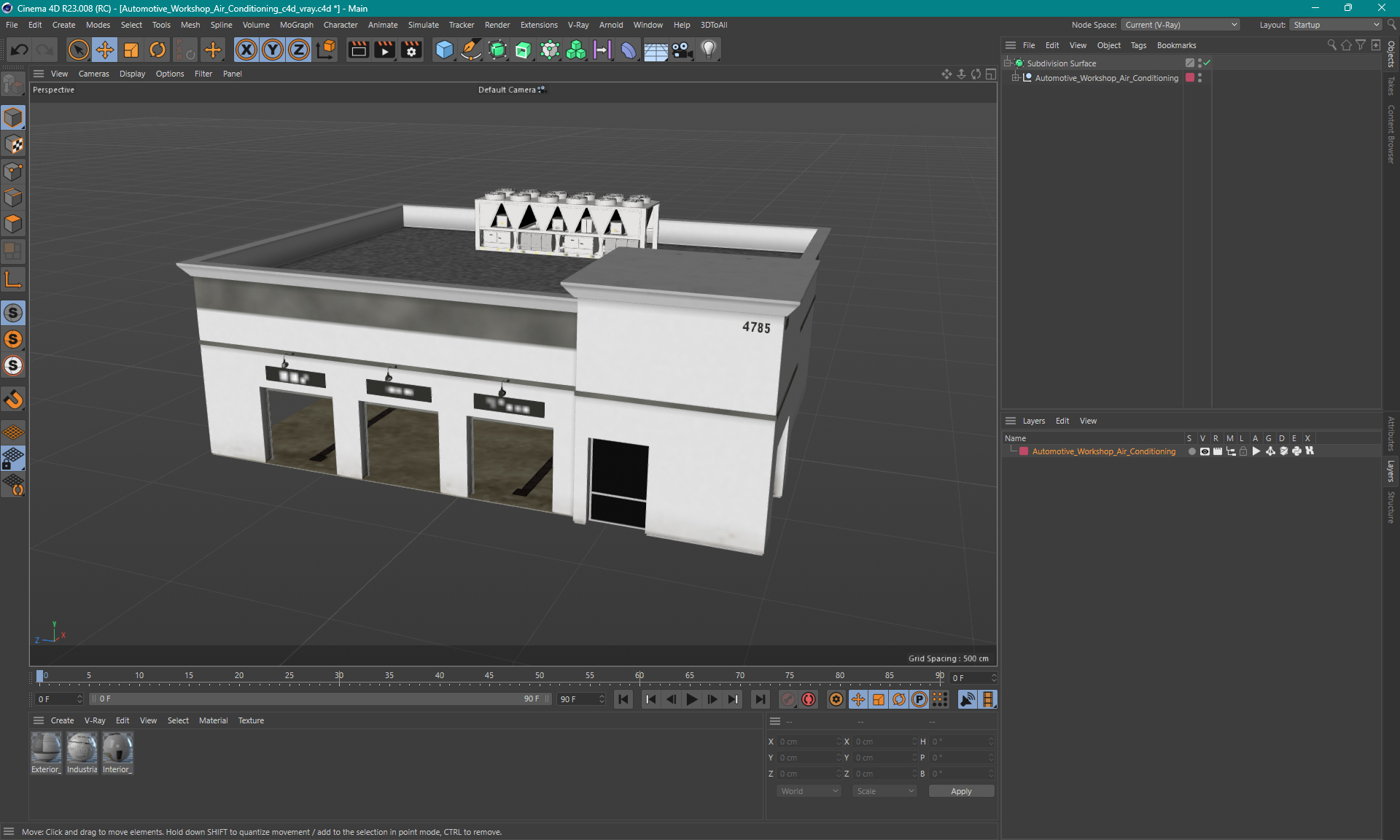Open the Simulate menu

coord(424,25)
